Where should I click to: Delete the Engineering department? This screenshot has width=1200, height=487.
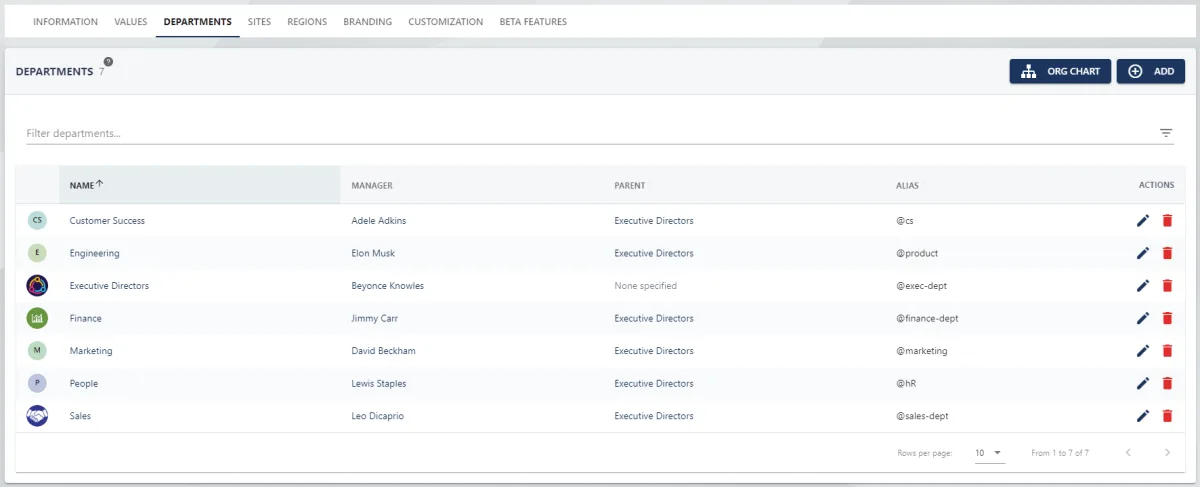(1166, 253)
